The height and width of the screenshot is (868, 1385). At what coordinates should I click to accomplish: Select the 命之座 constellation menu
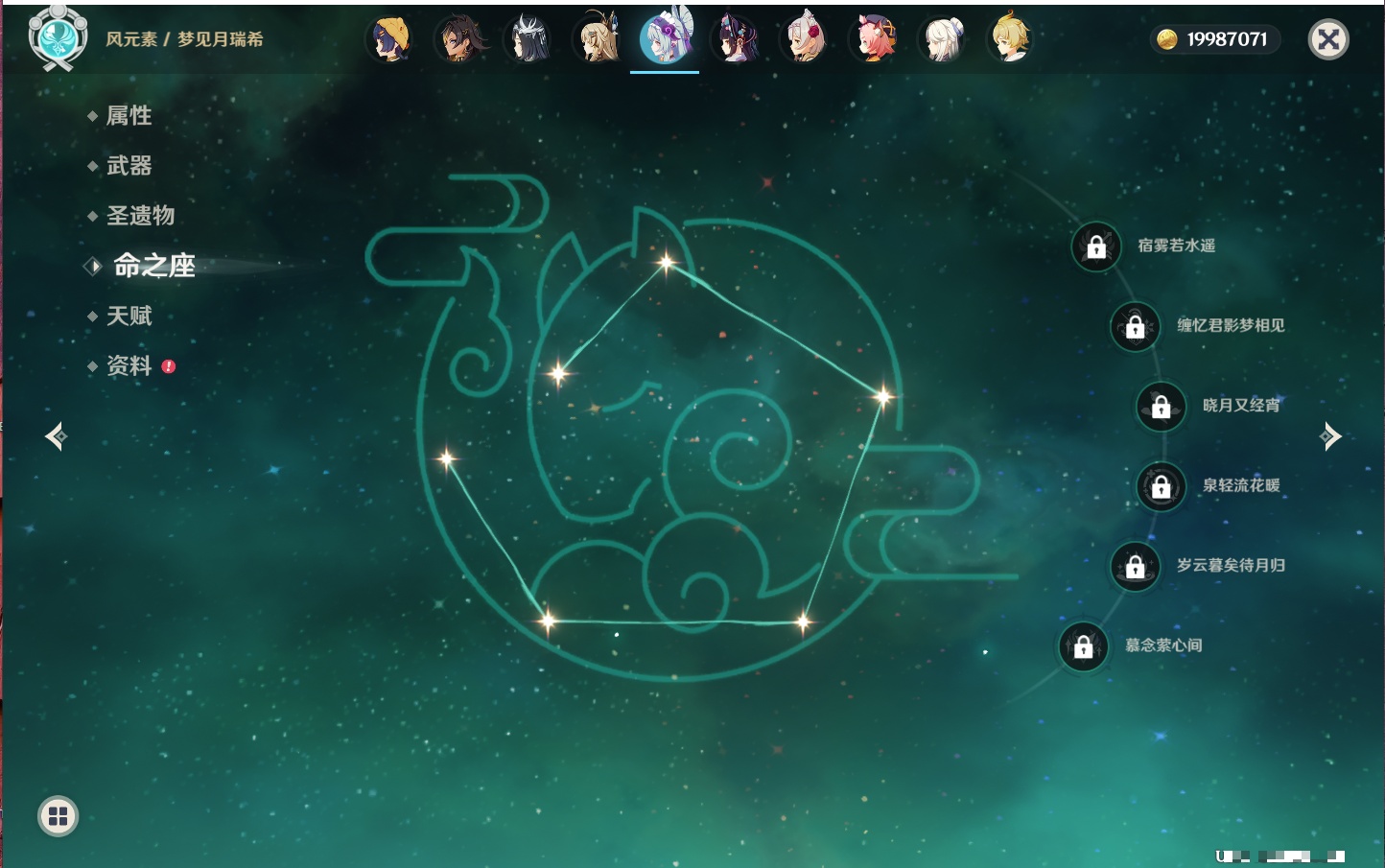pos(154,266)
